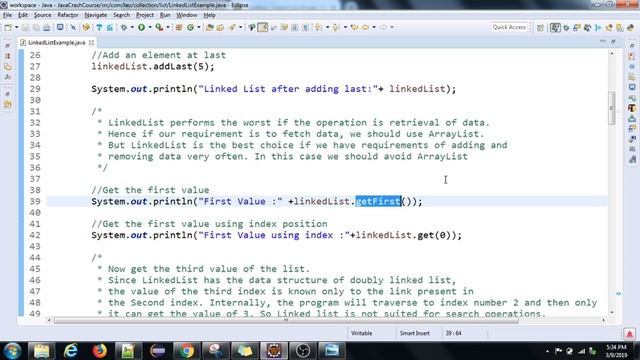Image resolution: width=640 pixels, height=360 pixels.
Task: Click the Smart Insert status bar entry
Action: tap(415, 333)
